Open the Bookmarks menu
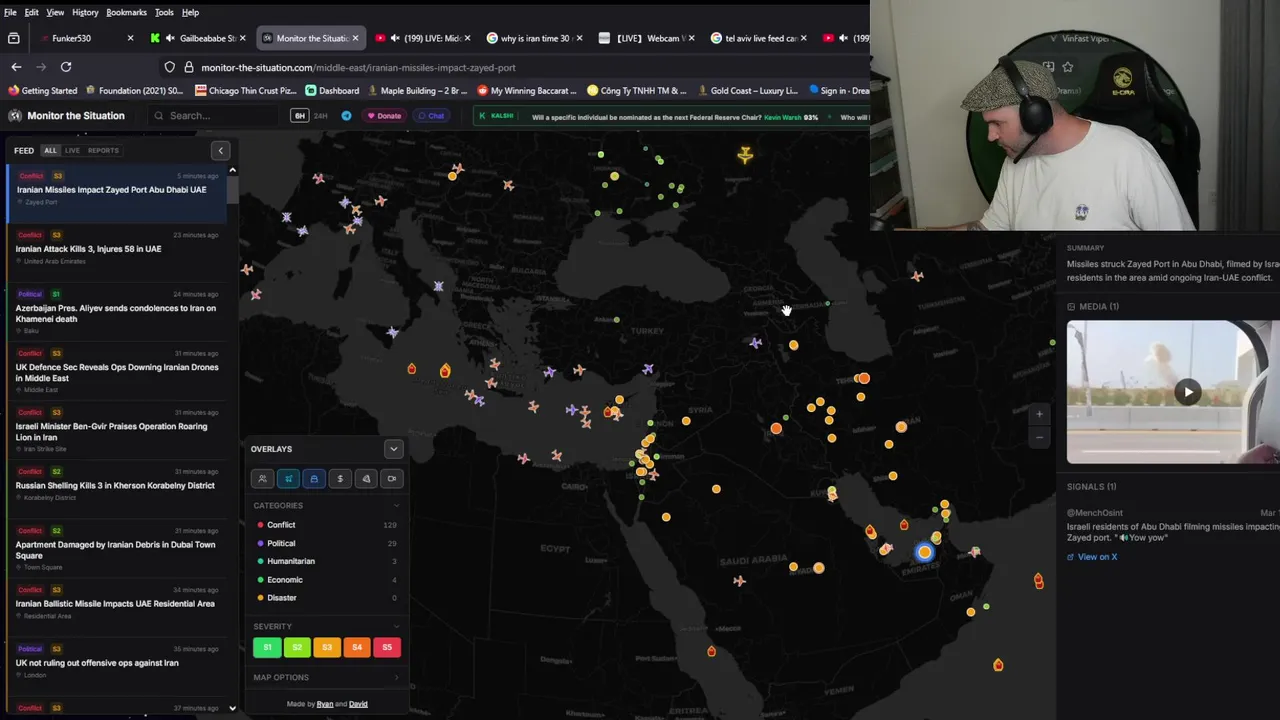The height and width of the screenshot is (720, 1280). point(127,12)
